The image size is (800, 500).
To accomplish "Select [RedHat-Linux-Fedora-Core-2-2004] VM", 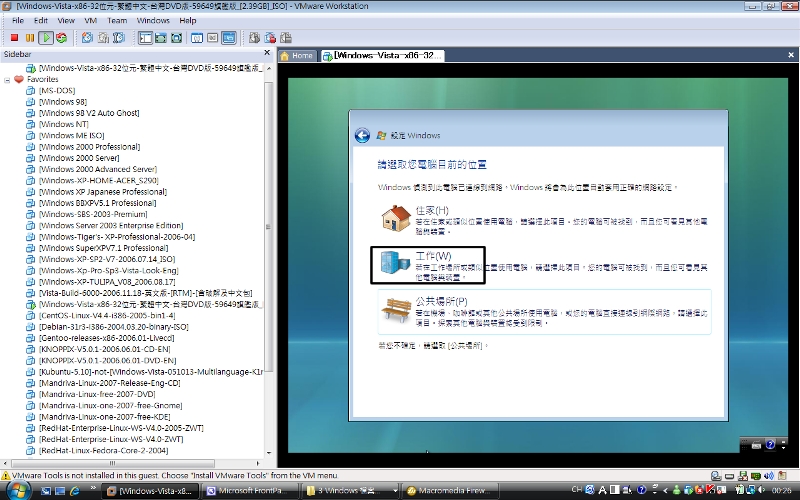I will tap(104, 450).
